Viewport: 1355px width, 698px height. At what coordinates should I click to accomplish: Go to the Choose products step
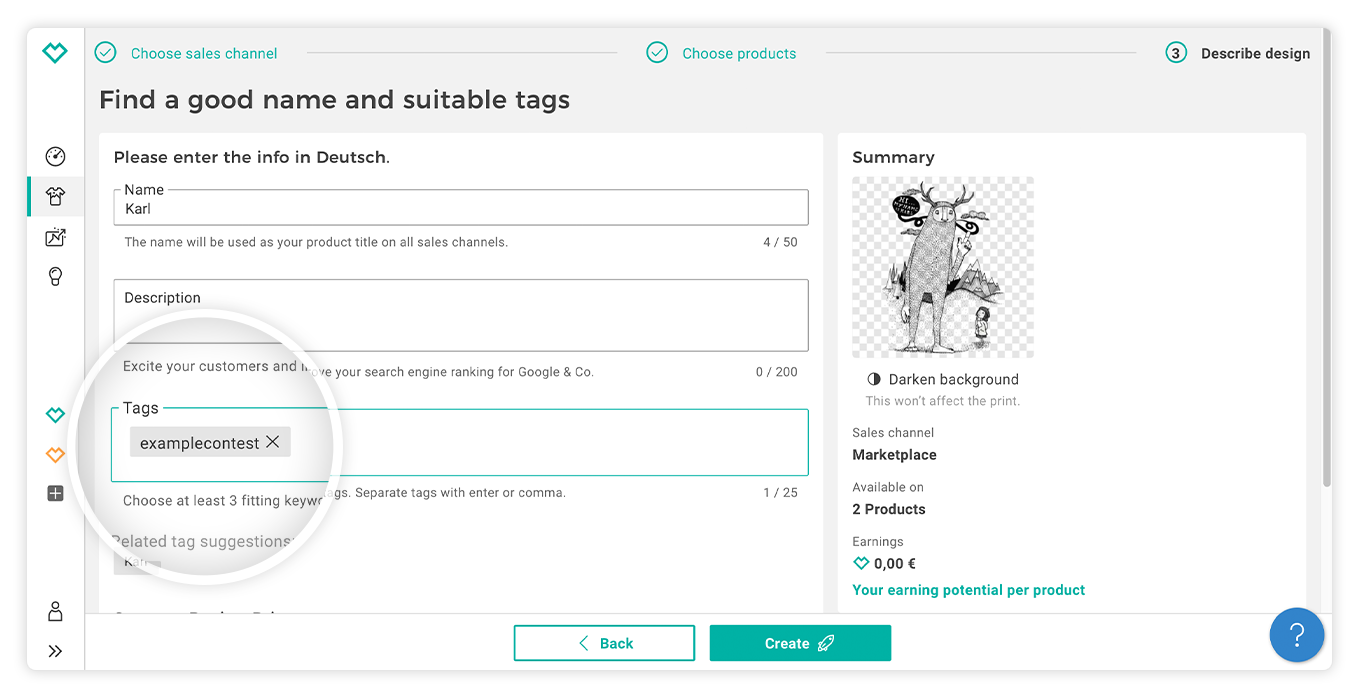pyautogui.click(x=721, y=53)
